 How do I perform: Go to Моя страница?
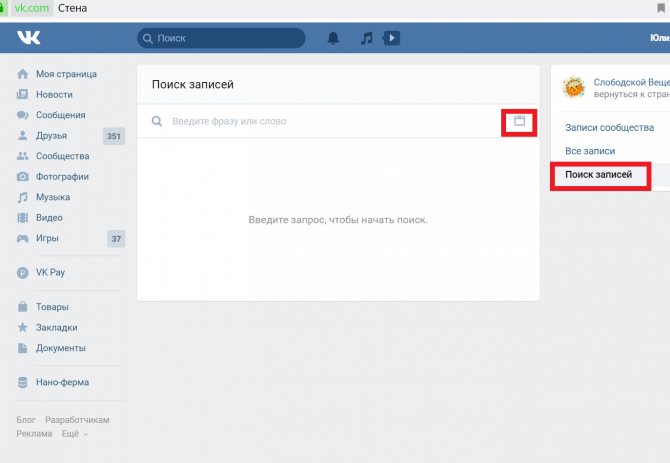point(66,74)
